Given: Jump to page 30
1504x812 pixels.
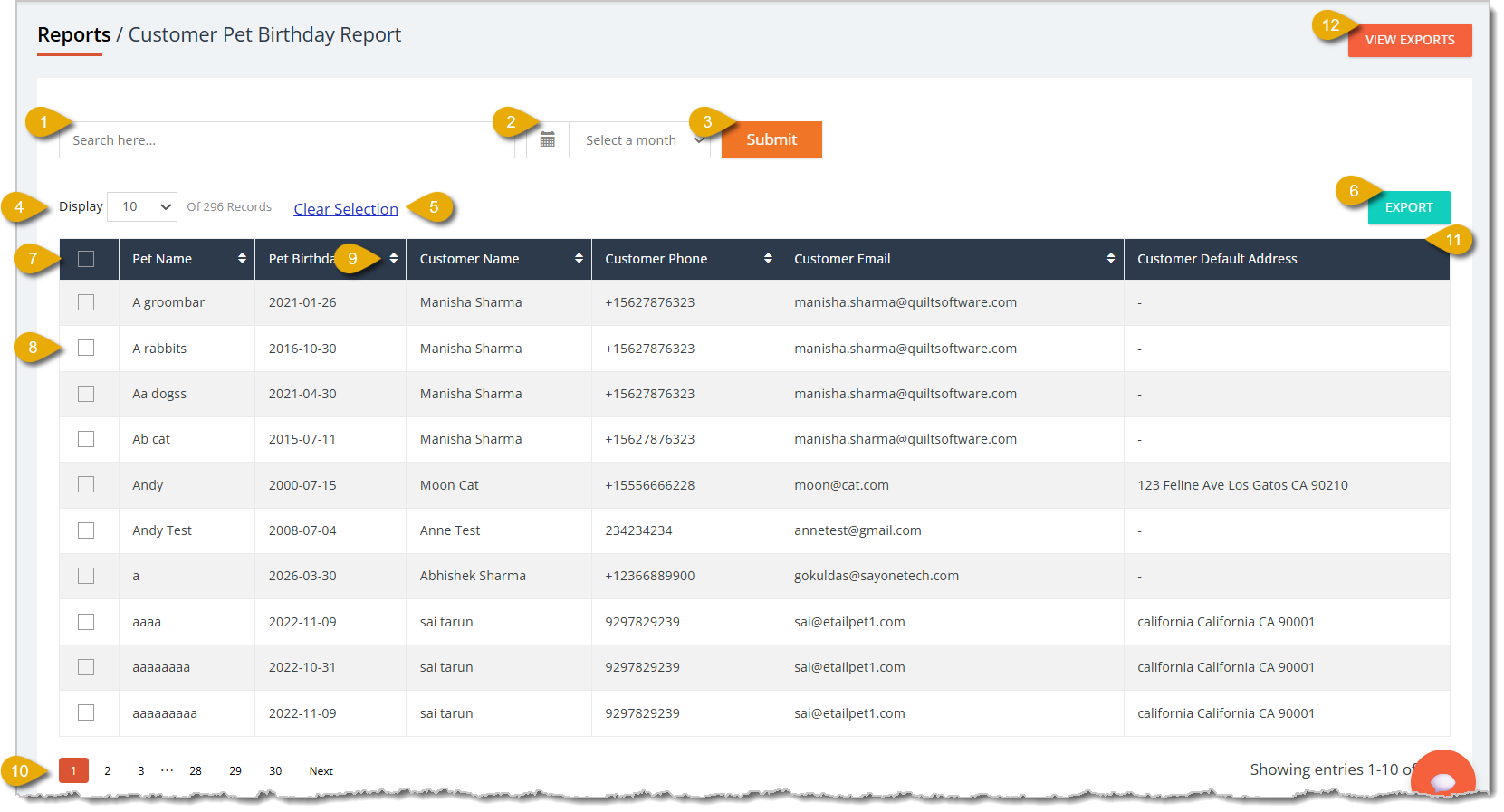Looking at the screenshot, I should click(x=275, y=771).
